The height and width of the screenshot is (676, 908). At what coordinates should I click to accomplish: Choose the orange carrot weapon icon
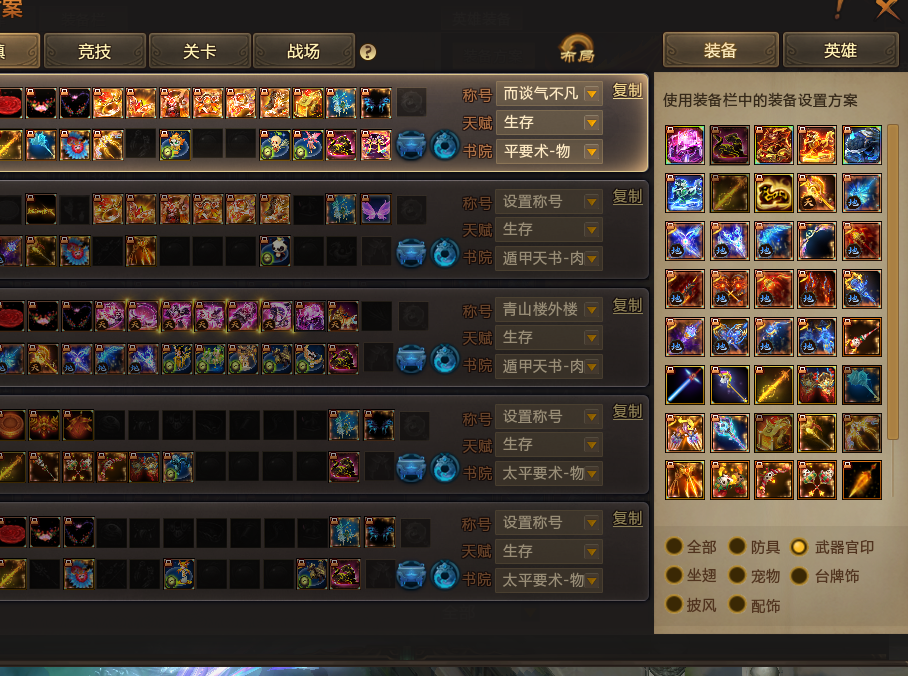[862, 480]
